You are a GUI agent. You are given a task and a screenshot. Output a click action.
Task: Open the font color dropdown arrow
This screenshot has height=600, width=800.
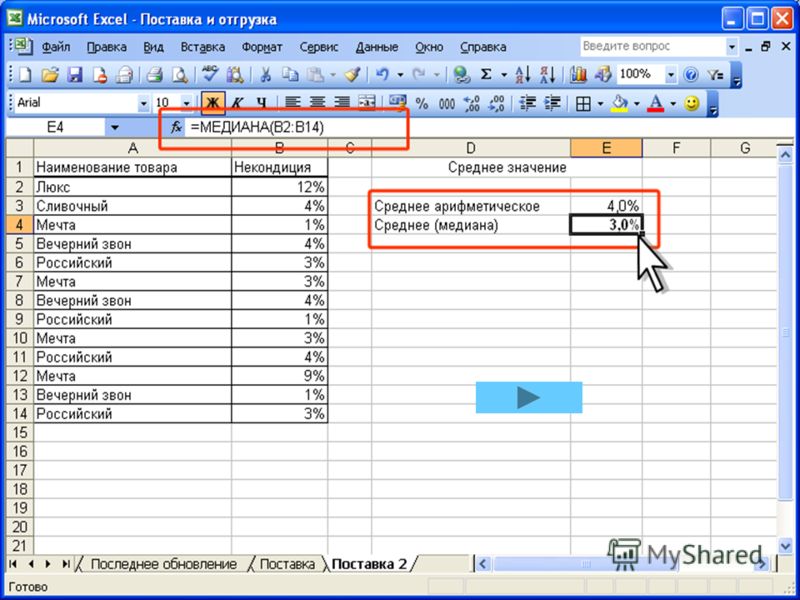[673, 104]
